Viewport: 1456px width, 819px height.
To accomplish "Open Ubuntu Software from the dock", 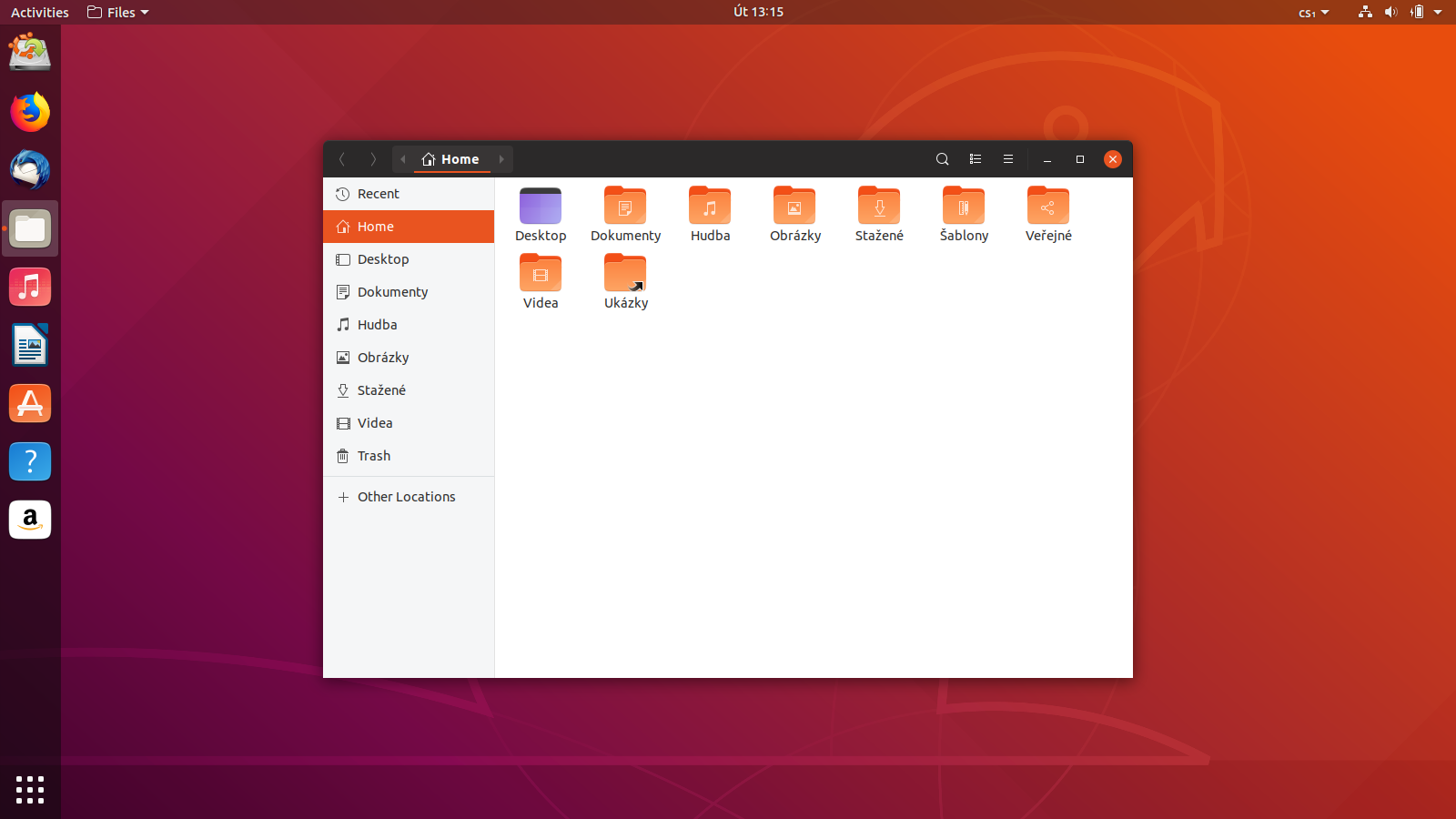I will click(30, 403).
